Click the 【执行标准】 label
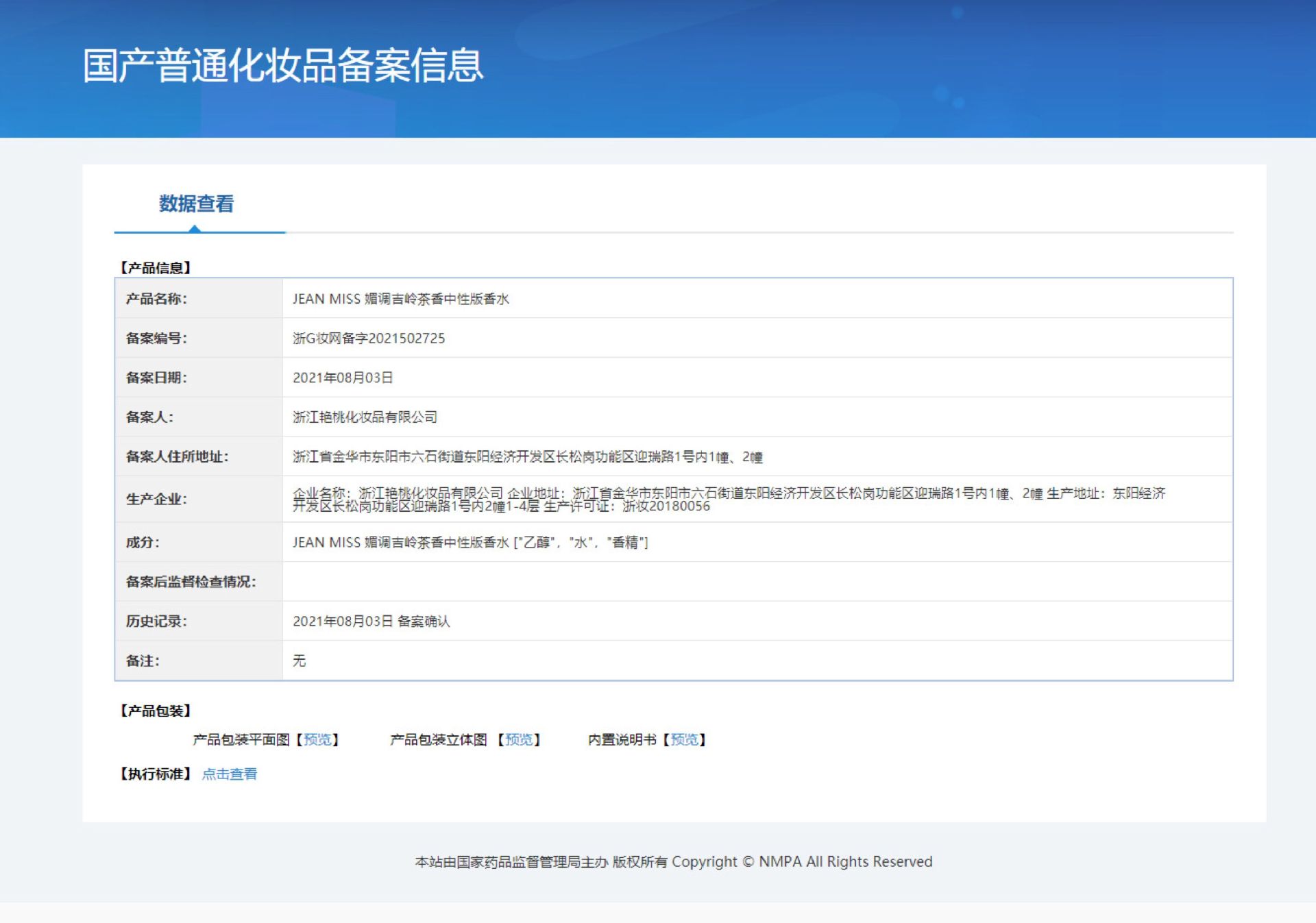This screenshot has height=923, width=1316. click(x=156, y=774)
